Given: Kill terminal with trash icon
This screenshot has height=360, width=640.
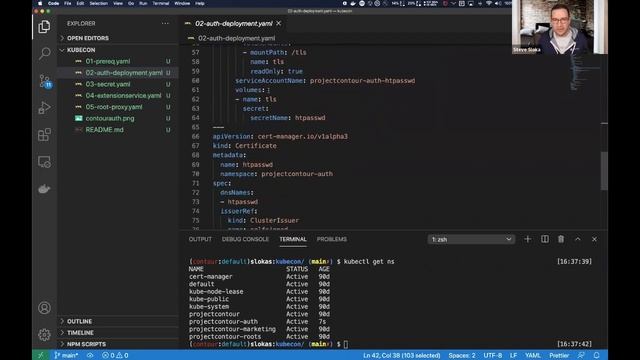Looking at the screenshot, I should click(x=561, y=239).
